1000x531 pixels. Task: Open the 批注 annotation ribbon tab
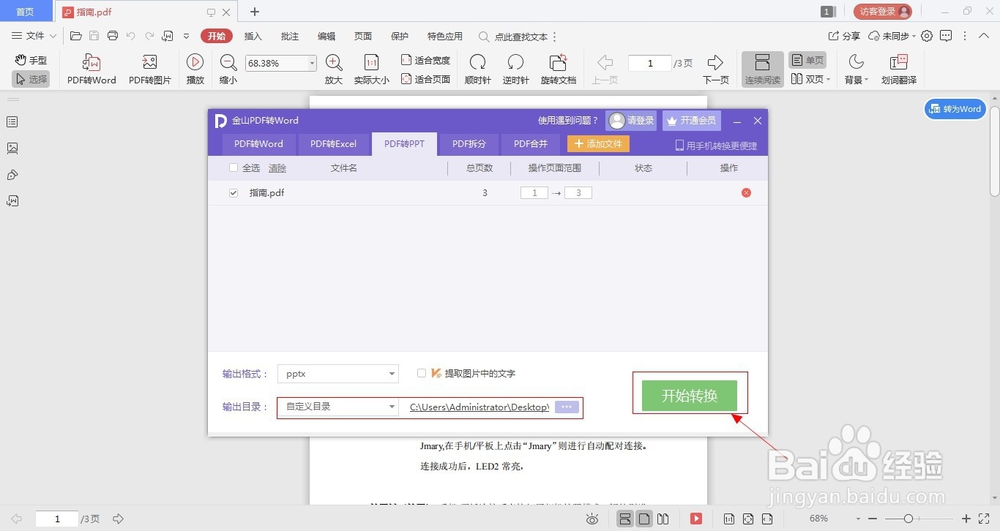coord(290,36)
